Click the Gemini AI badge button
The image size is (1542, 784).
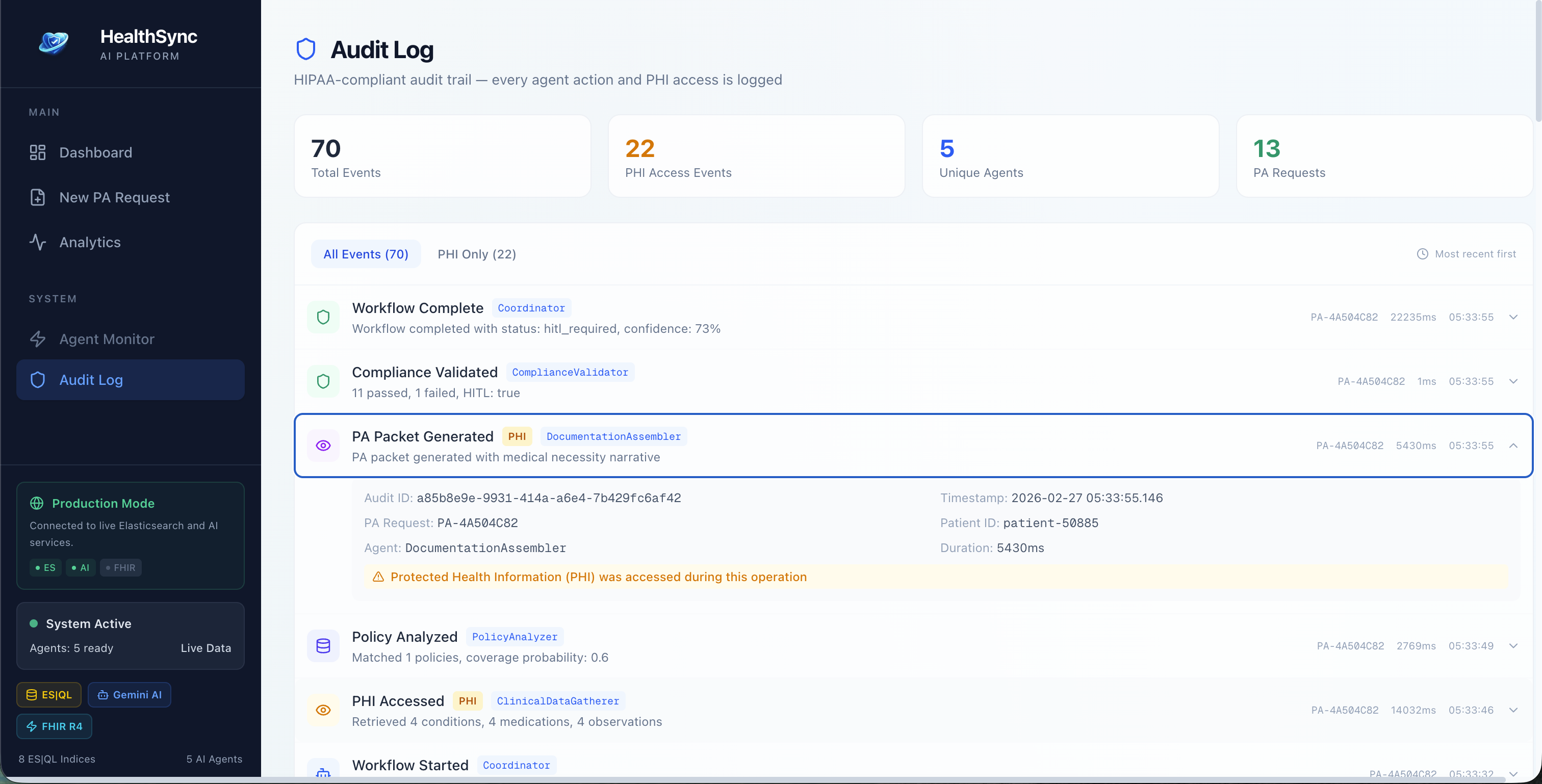click(x=130, y=695)
